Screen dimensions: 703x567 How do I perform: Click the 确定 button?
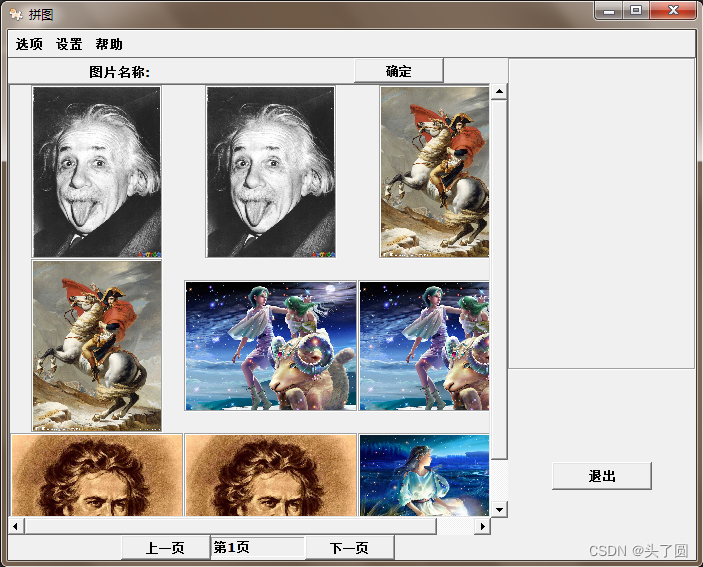[399, 71]
